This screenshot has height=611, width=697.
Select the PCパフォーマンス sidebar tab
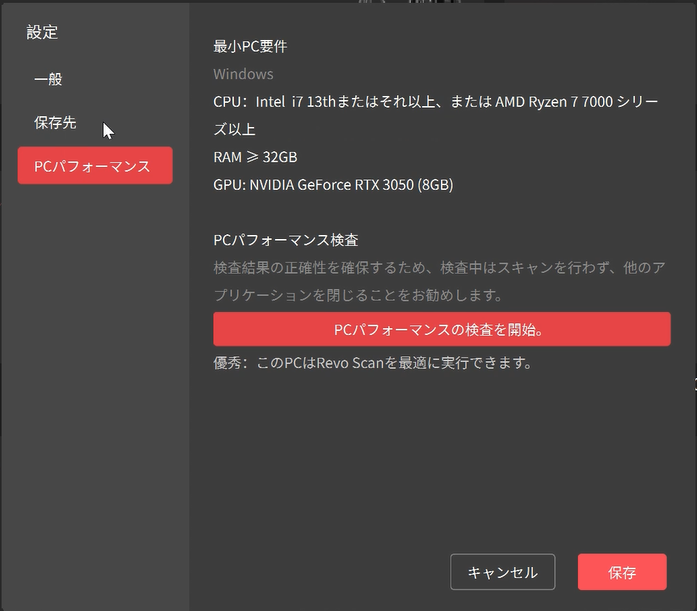tap(95, 166)
